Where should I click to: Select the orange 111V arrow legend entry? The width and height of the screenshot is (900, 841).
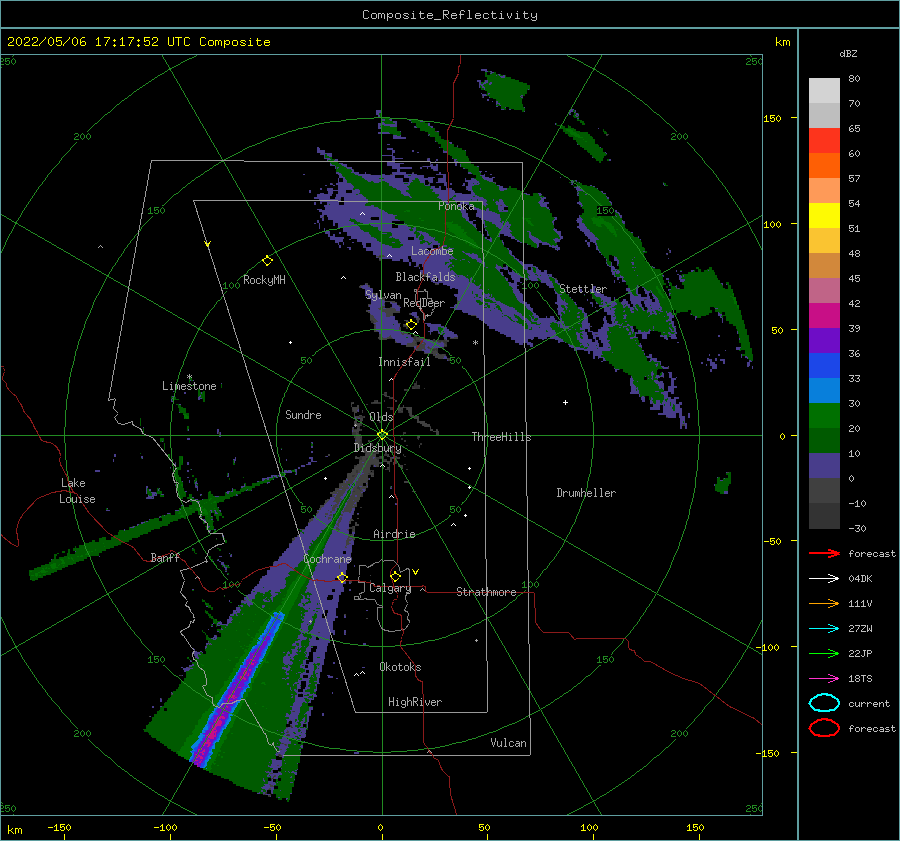824,603
